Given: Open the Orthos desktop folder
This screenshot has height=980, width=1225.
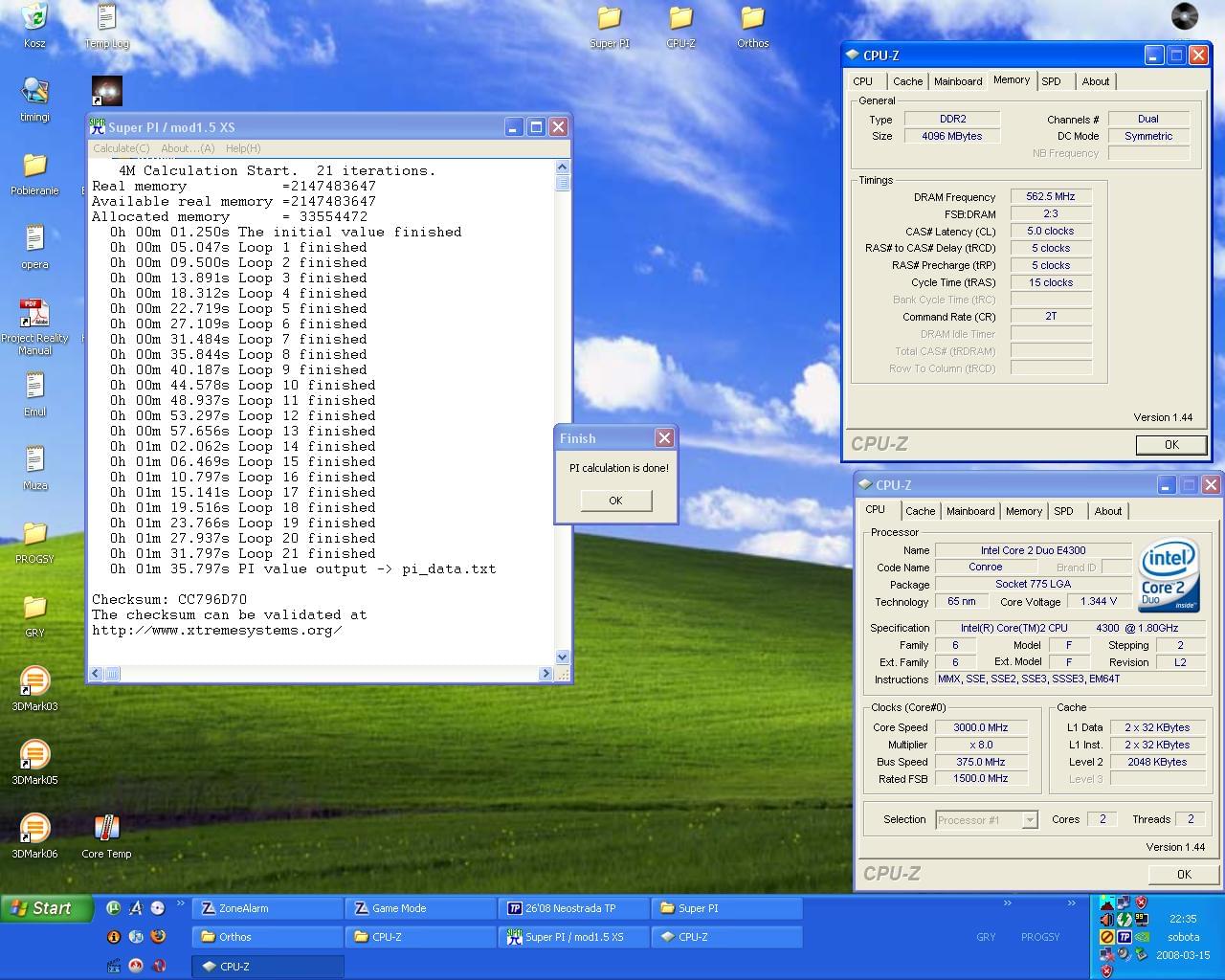Looking at the screenshot, I should [753, 25].
